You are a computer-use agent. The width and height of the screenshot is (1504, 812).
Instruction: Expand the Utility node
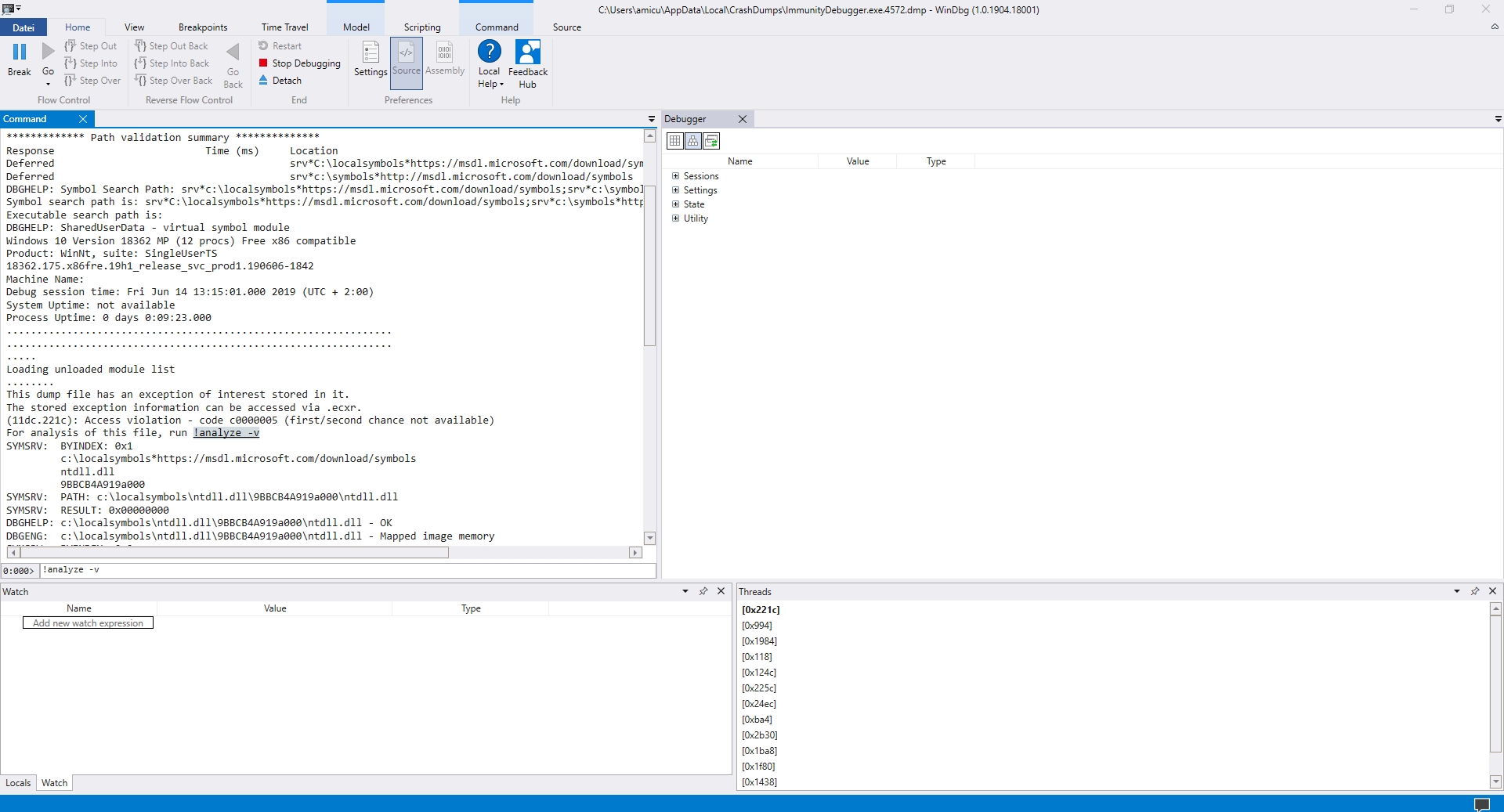click(x=675, y=218)
